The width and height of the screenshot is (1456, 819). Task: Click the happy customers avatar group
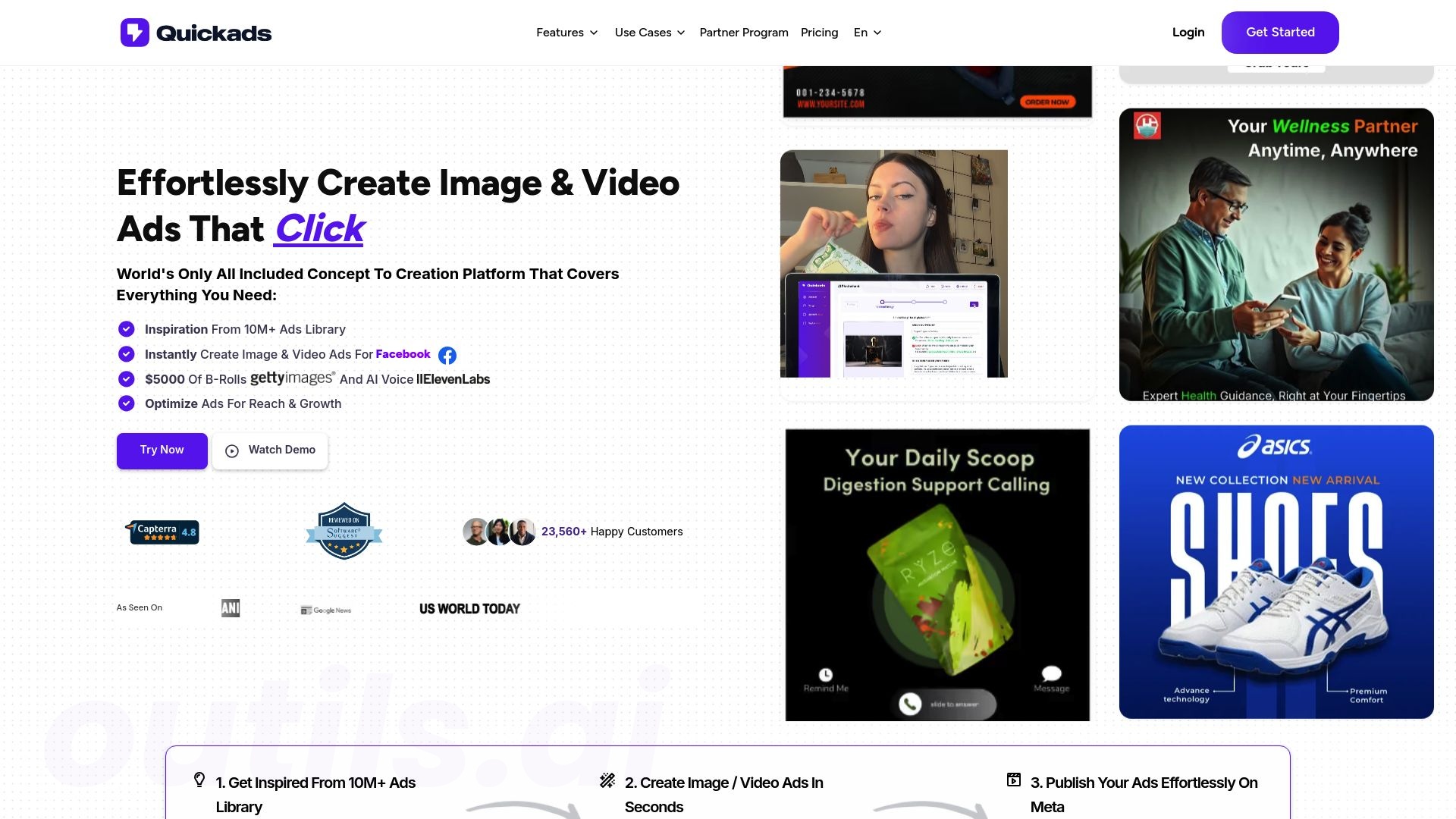(x=500, y=532)
